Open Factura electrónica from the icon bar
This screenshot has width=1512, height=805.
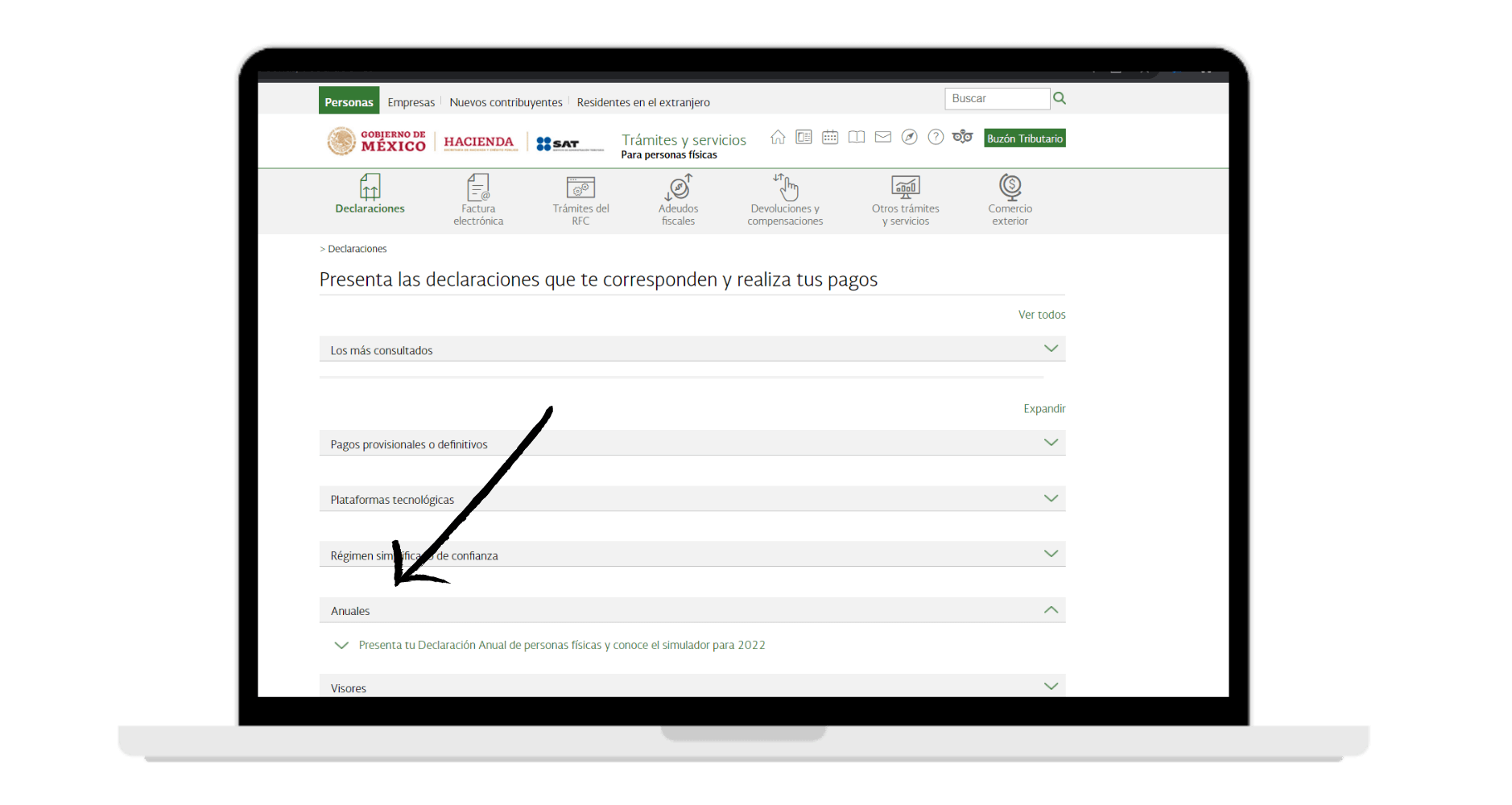pos(477,197)
